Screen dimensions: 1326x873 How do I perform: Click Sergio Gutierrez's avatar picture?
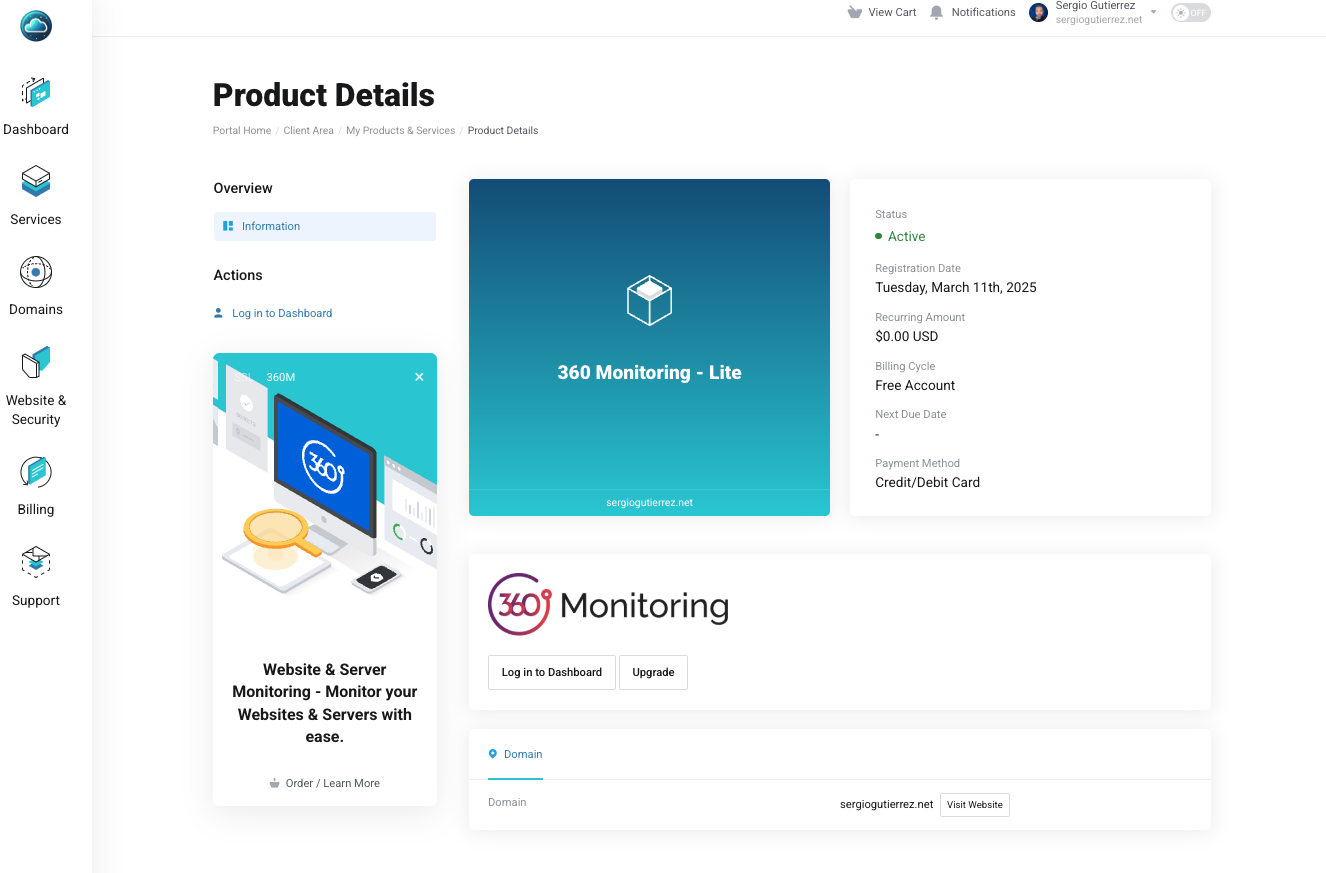[x=1039, y=12]
